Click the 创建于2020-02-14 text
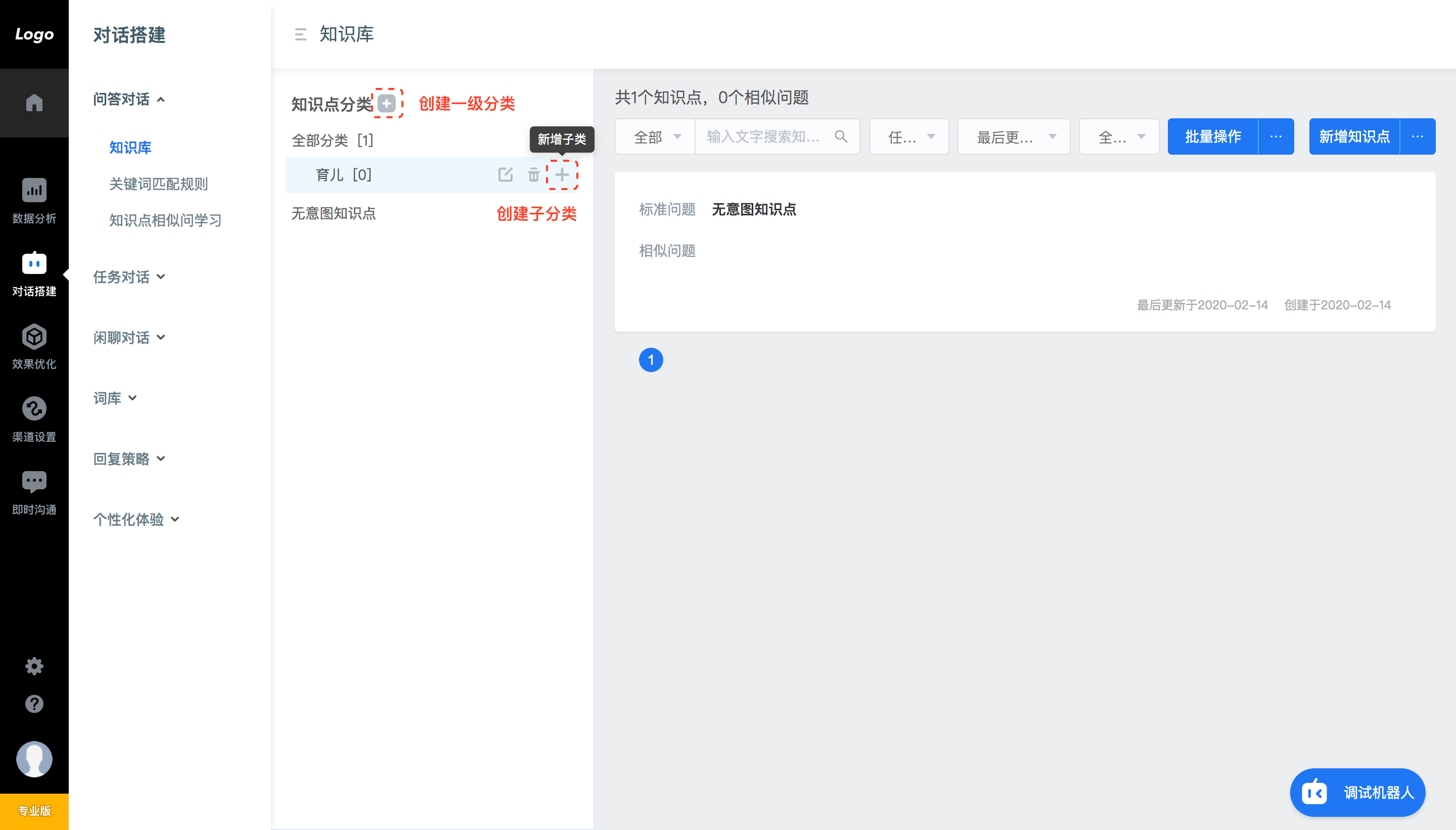Image resolution: width=1456 pixels, height=830 pixels. [1337, 305]
